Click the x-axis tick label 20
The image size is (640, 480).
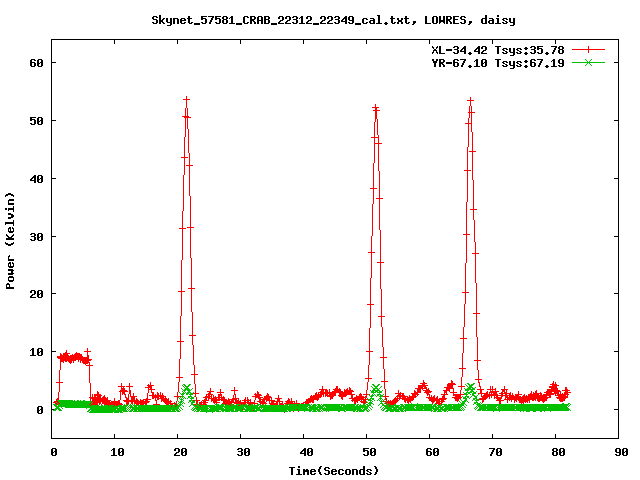[x=180, y=452]
